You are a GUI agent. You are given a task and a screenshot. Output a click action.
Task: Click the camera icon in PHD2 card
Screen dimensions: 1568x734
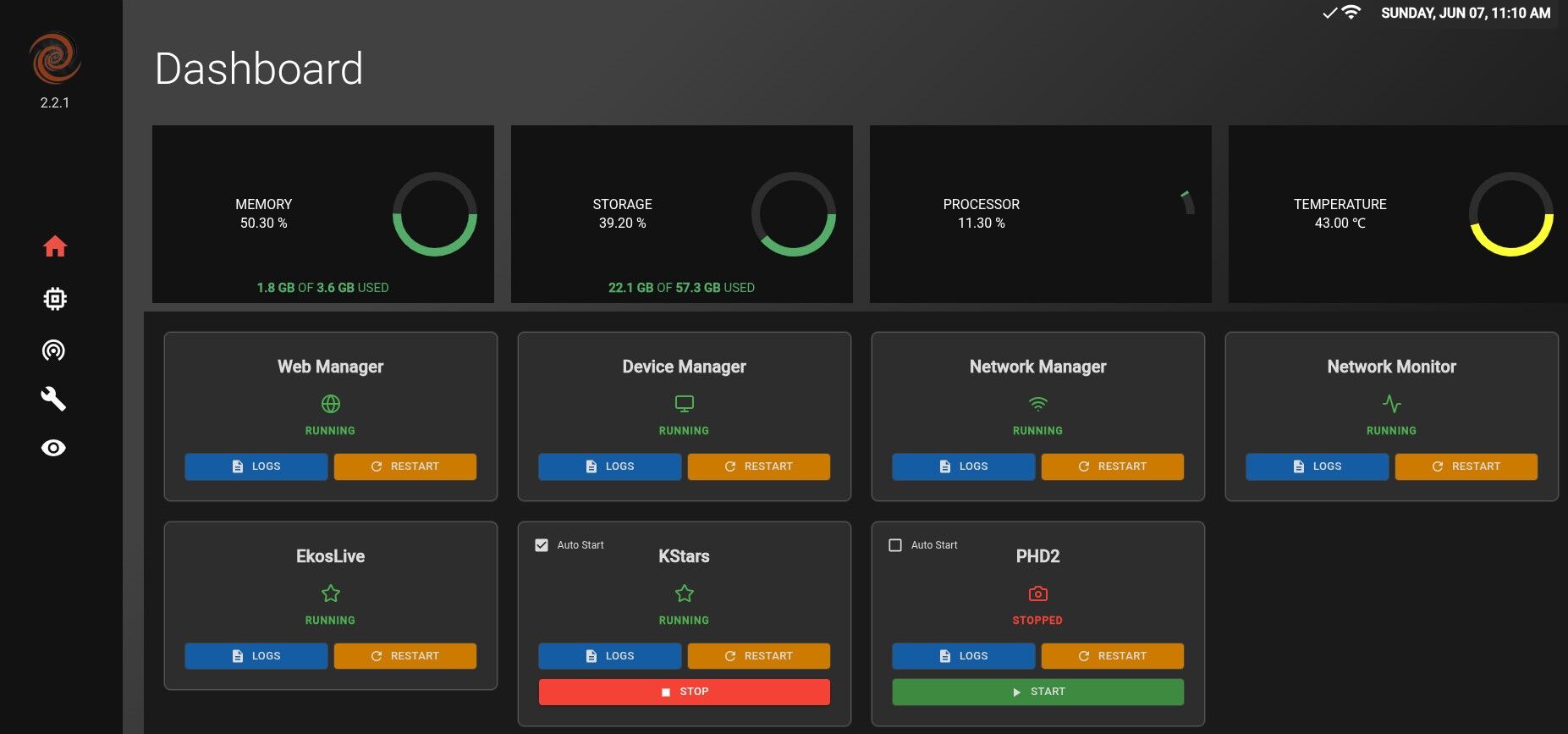click(1038, 593)
